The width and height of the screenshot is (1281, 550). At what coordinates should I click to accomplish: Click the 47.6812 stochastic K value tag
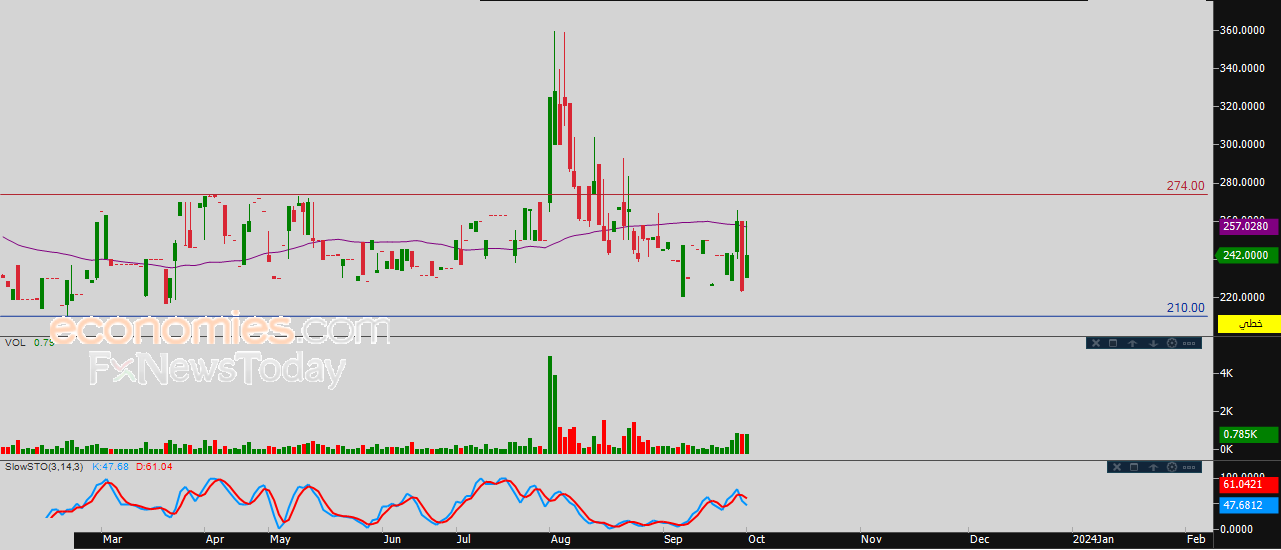[1249, 505]
